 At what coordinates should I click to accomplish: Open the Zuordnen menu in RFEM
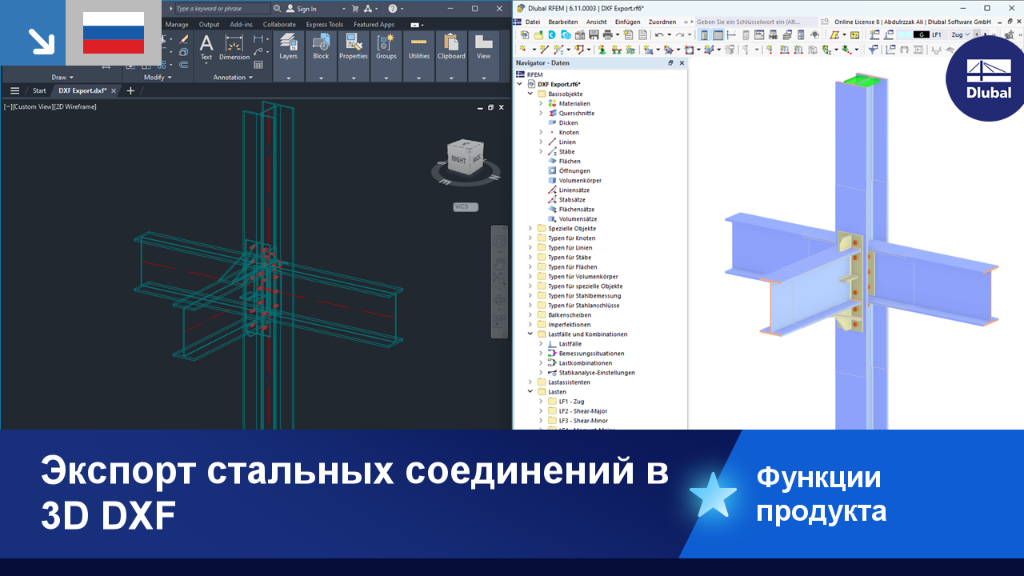pos(662,22)
